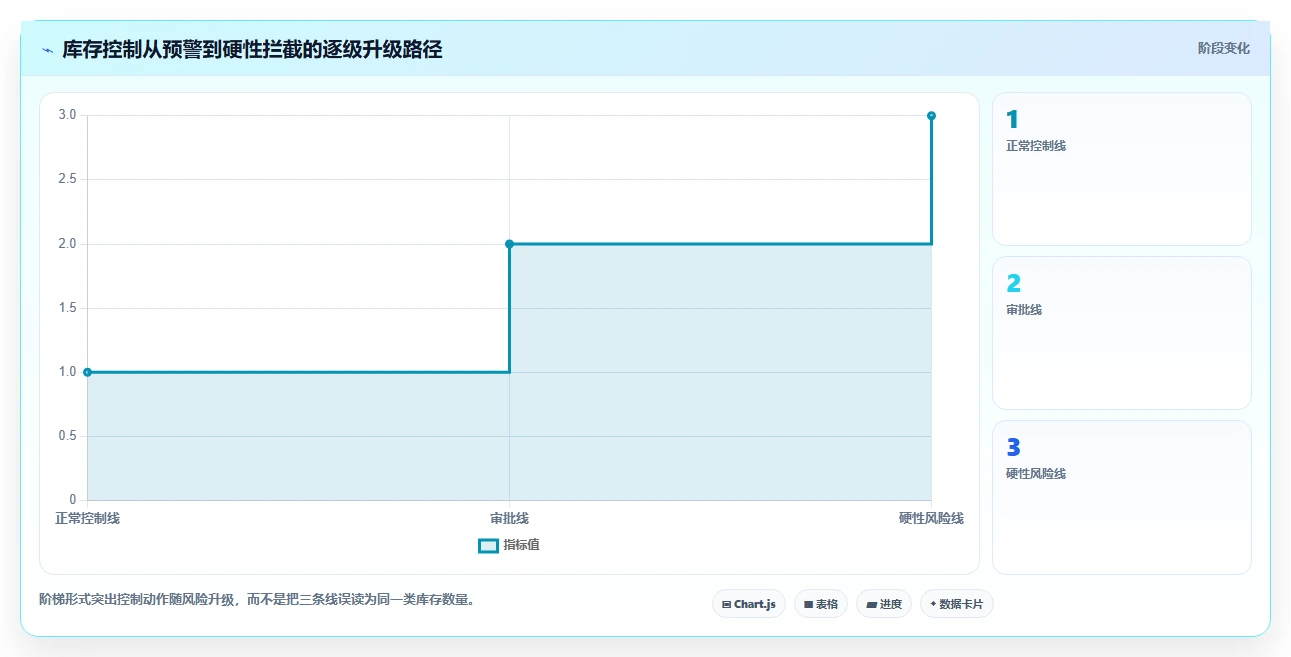Click the y-axis tick 1.5
The width and height of the screenshot is (1291, 657).
67,308
